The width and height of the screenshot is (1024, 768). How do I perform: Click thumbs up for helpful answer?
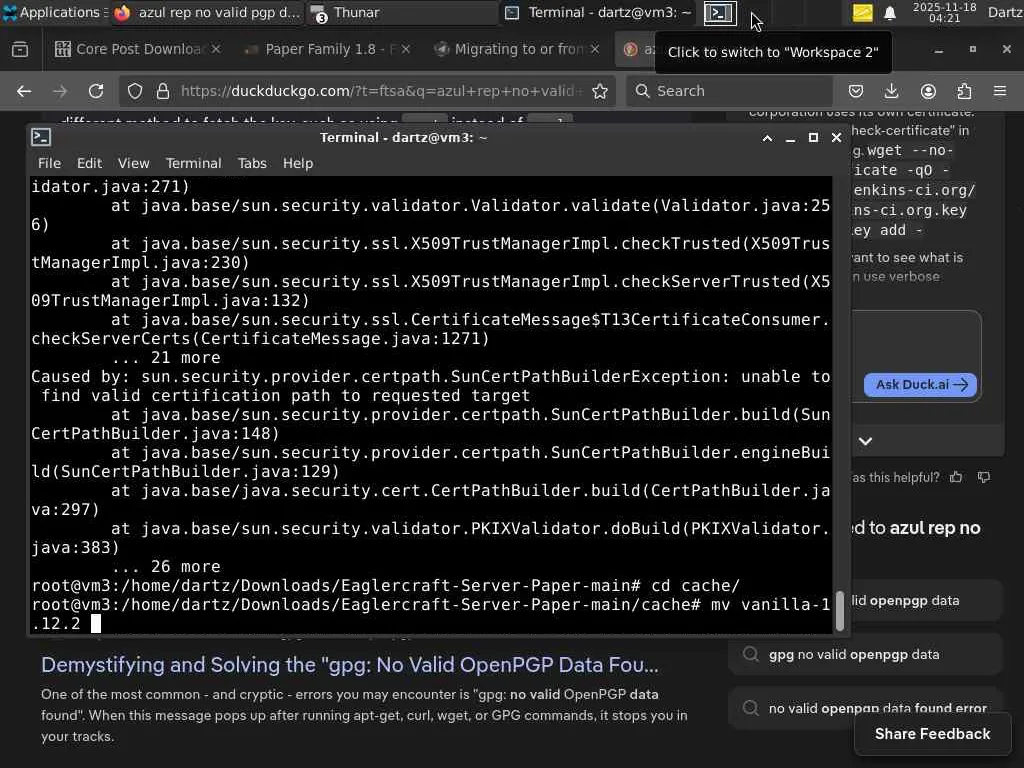[956, 477]
